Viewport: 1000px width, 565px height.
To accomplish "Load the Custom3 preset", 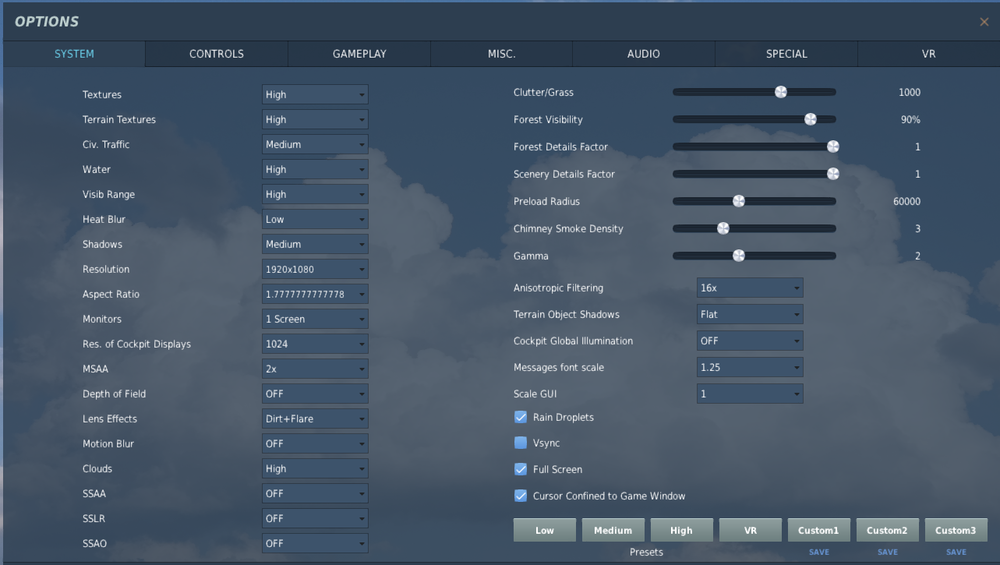I will click(955, 530).
